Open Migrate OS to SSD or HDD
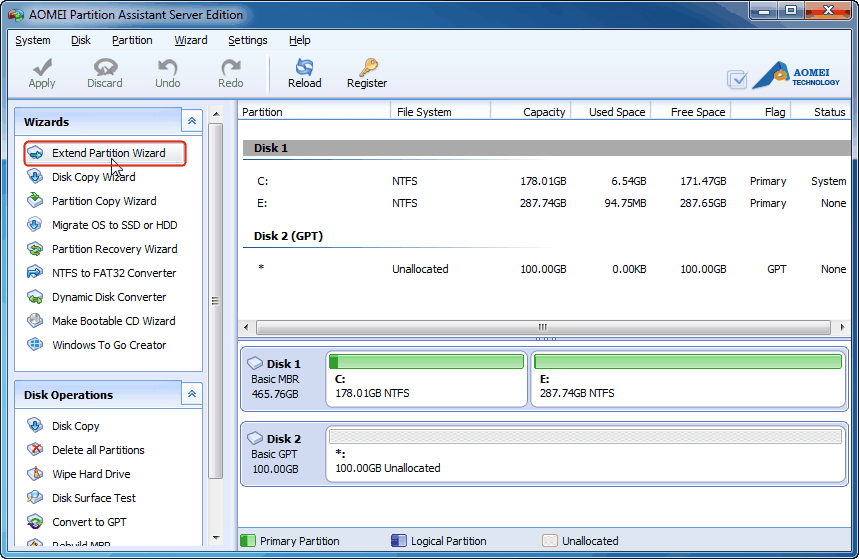Viewport: 859px width, 559px height. pyautogui.click(x=114, y=225)
